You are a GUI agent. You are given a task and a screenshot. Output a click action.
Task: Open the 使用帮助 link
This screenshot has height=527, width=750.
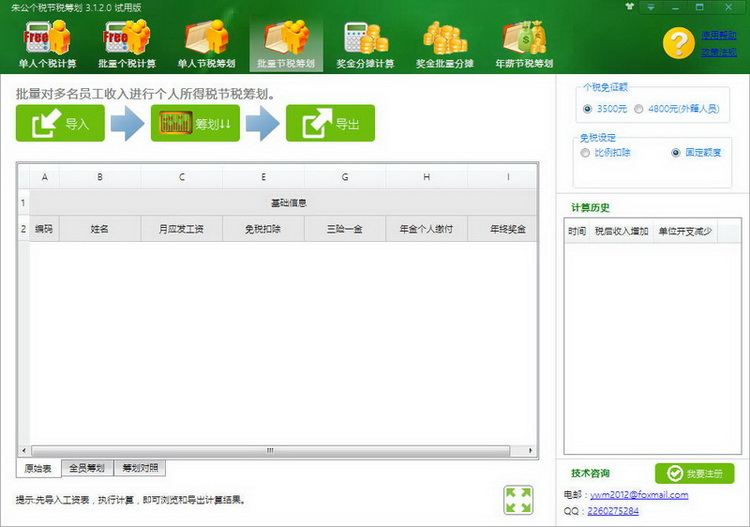tap(718, 35)
